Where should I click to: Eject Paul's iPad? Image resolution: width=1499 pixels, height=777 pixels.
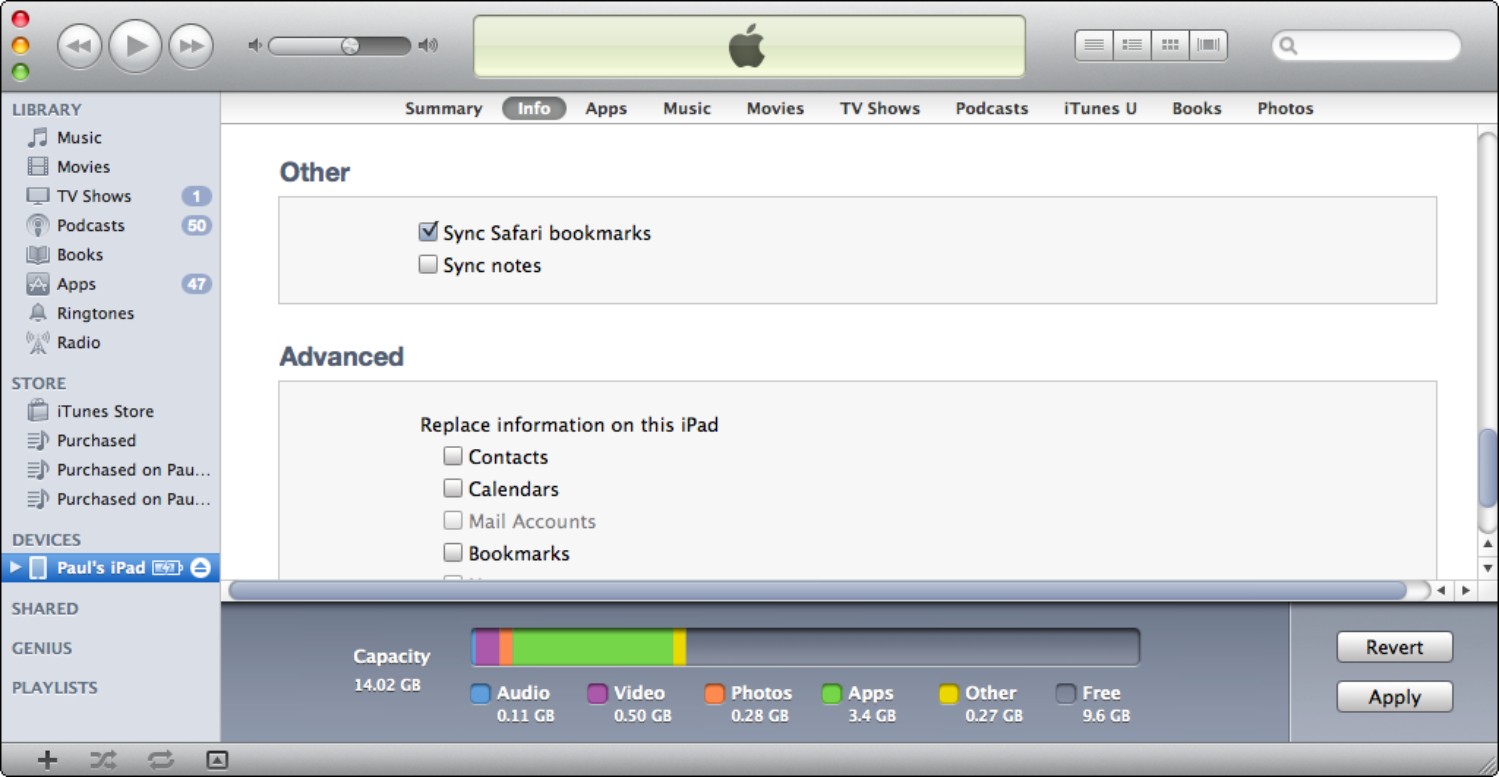(200, 567)
